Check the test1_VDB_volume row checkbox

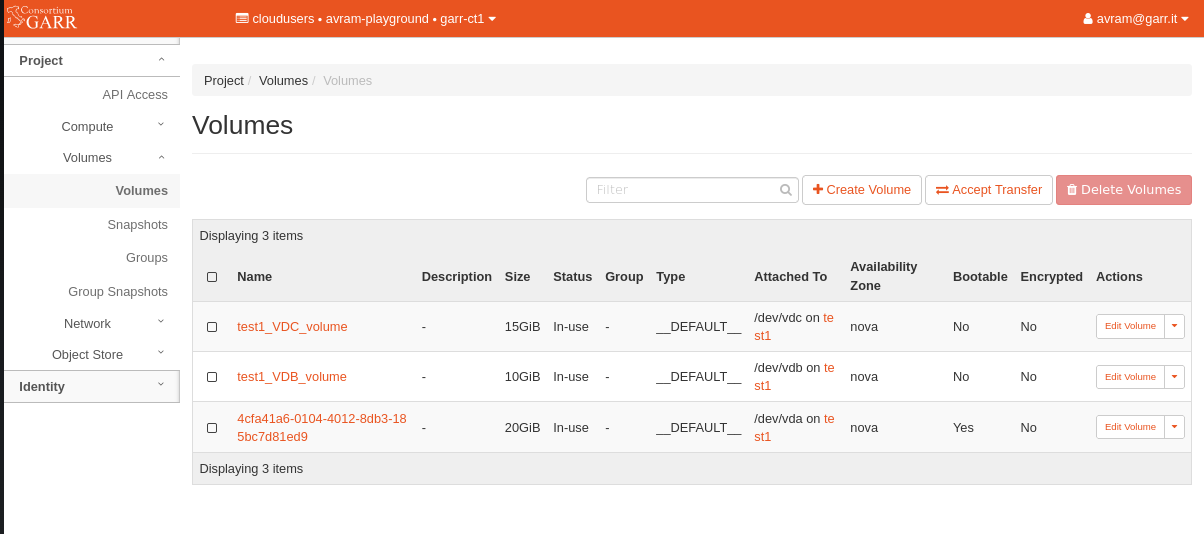(212, 377)
